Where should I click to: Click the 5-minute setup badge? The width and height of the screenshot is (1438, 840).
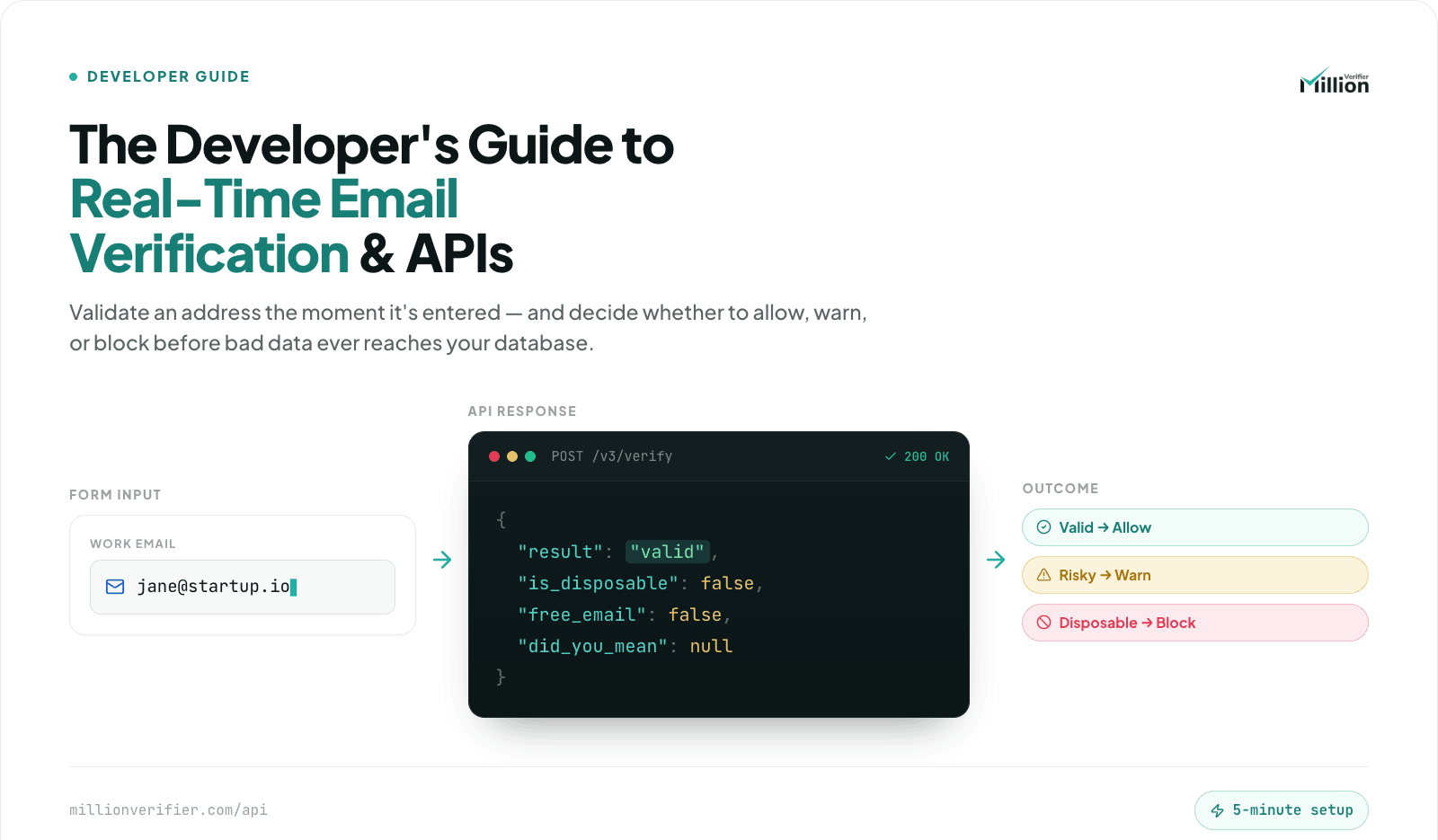(1282, 810)
